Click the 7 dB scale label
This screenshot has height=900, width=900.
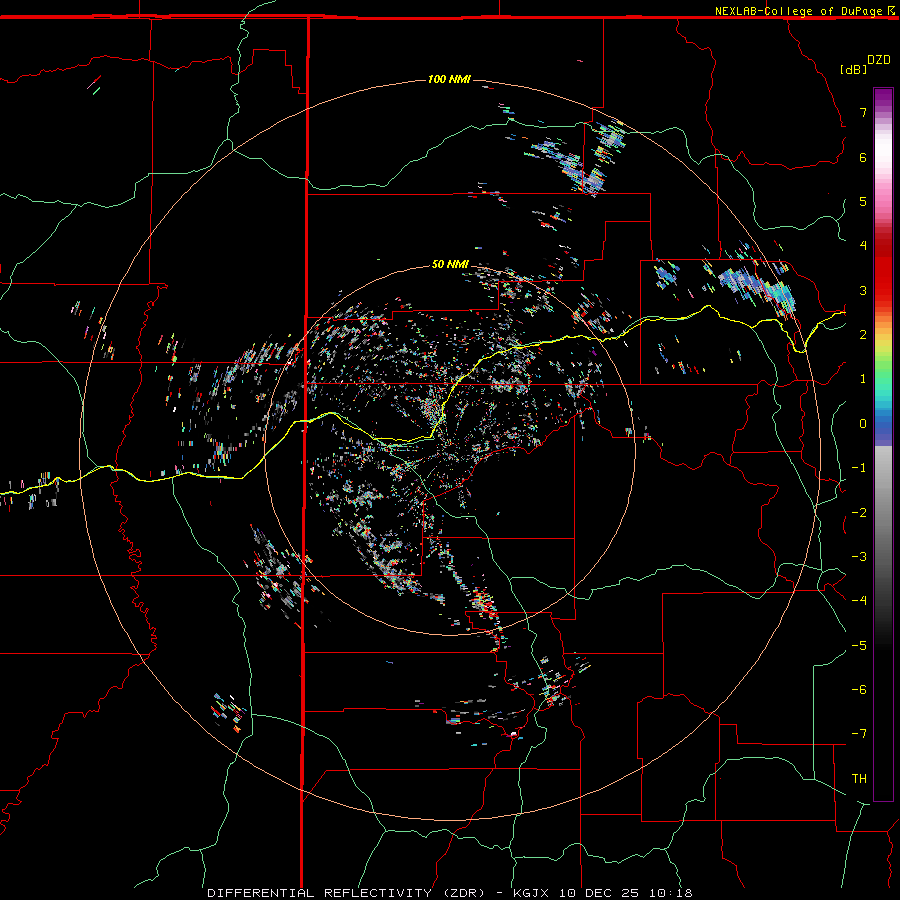tap(863, 112)
